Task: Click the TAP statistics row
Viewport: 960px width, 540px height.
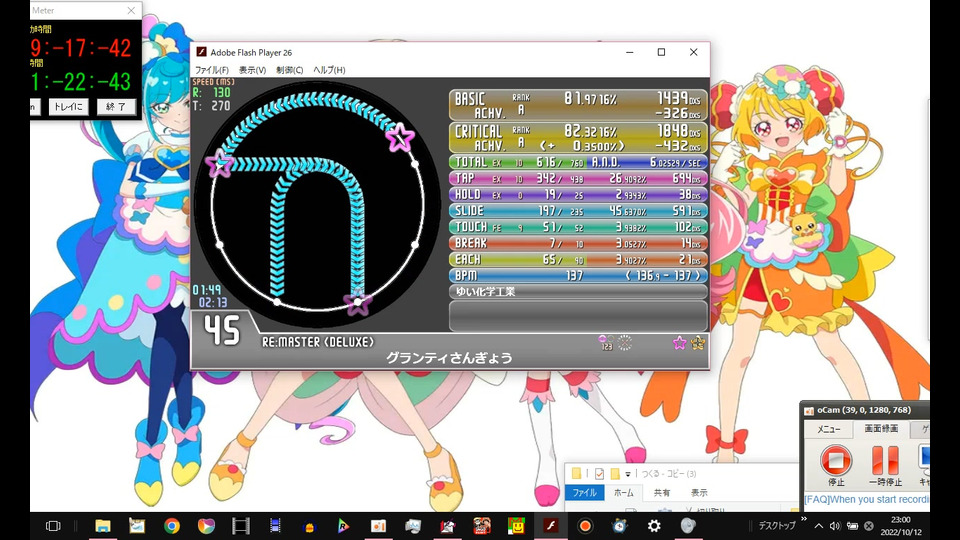Action: pos(578,178)
